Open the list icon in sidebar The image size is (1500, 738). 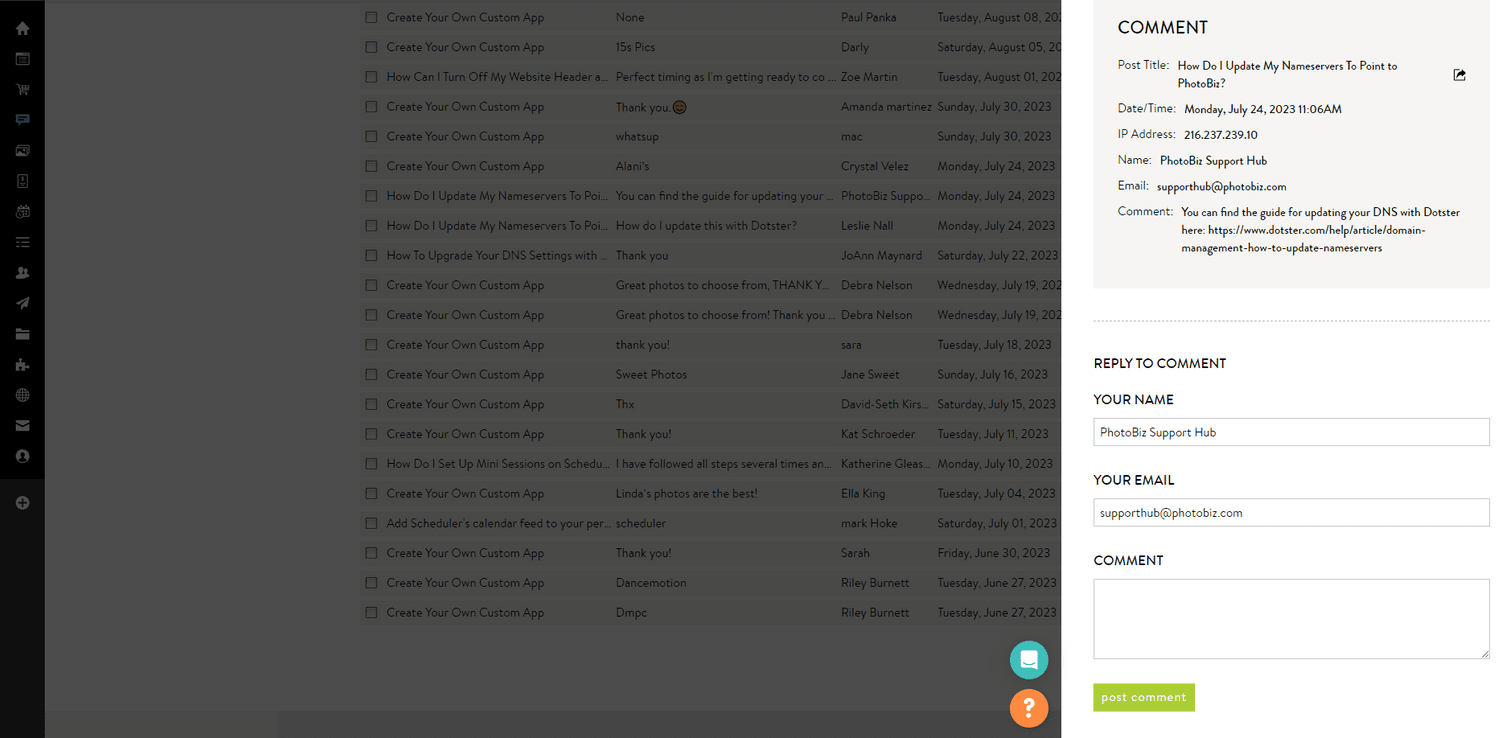point(22,242)
